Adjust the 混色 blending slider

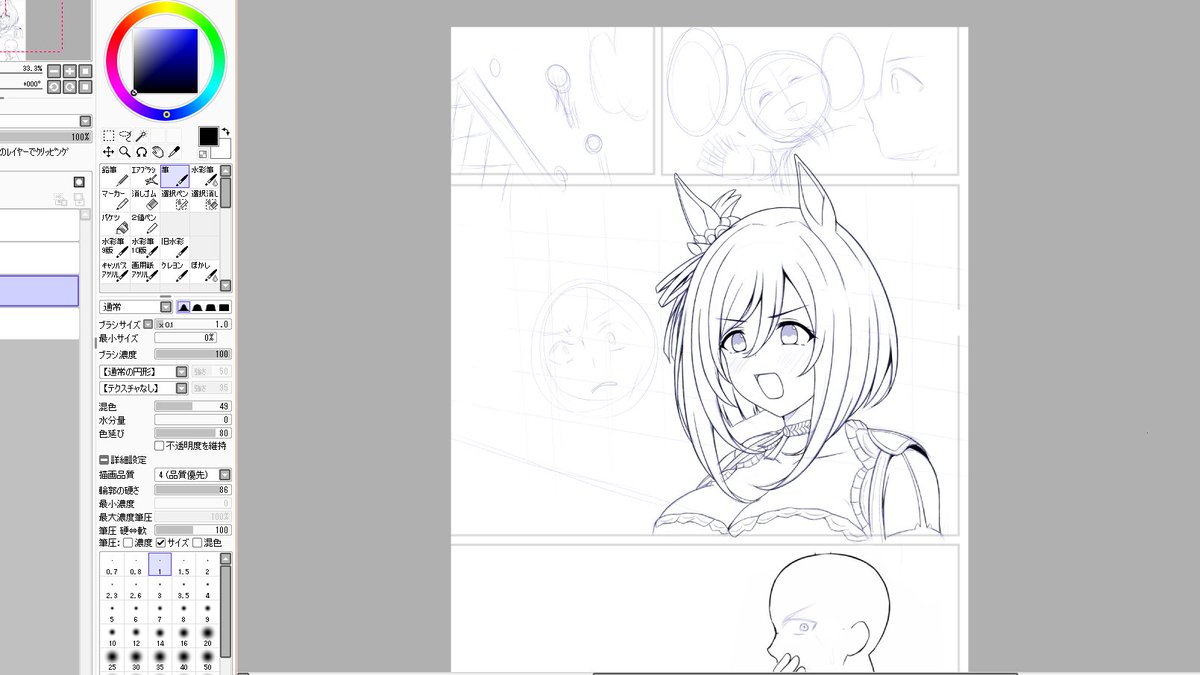(193, 406)
